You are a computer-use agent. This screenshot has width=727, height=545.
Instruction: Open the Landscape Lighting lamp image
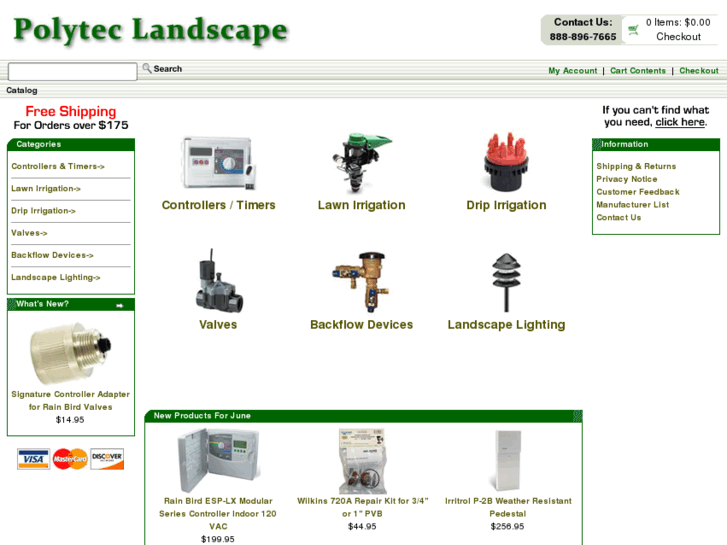pyautogui.click(x=506, y=282)
